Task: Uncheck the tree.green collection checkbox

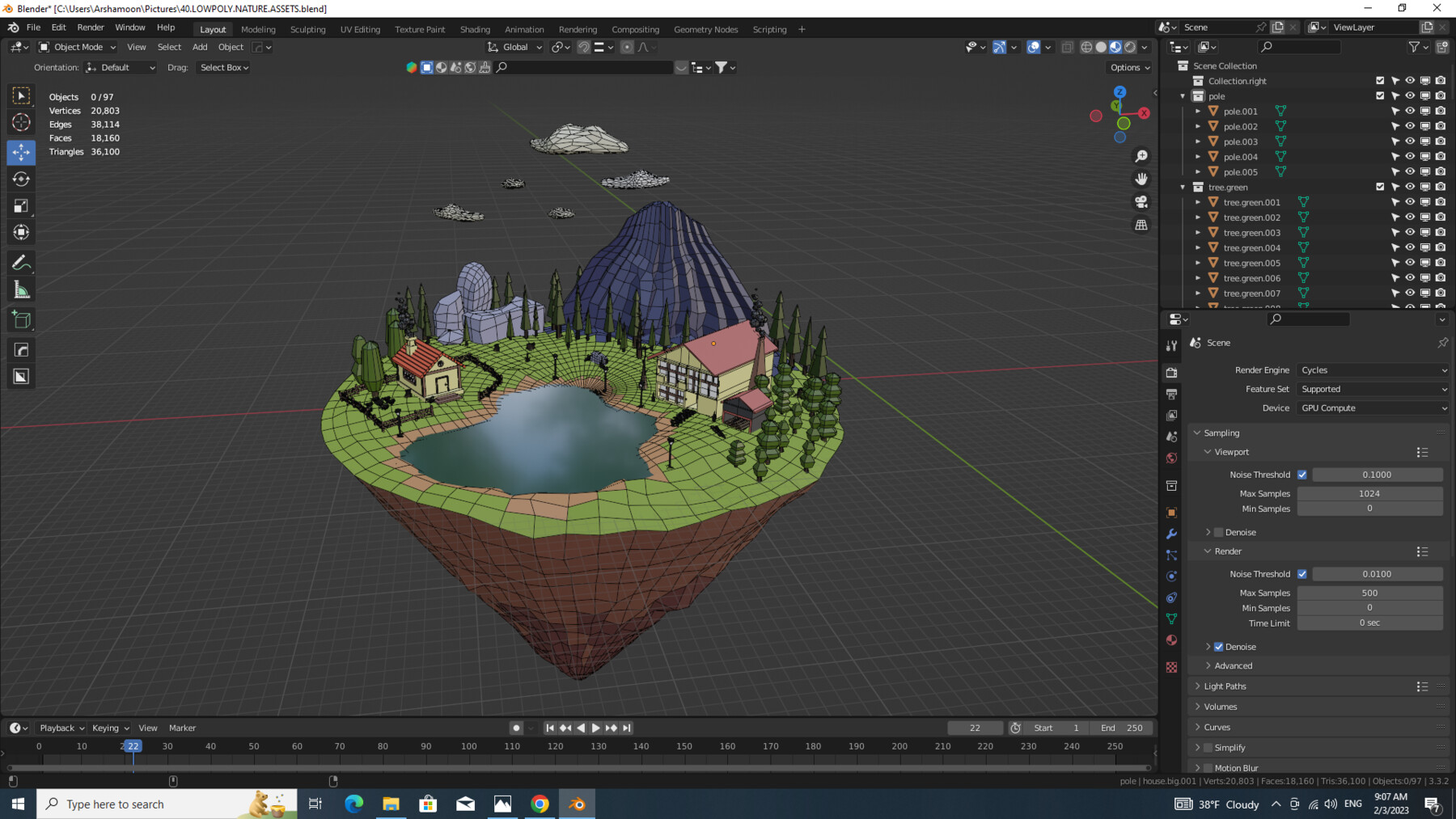Action: tap(1379, 186)
